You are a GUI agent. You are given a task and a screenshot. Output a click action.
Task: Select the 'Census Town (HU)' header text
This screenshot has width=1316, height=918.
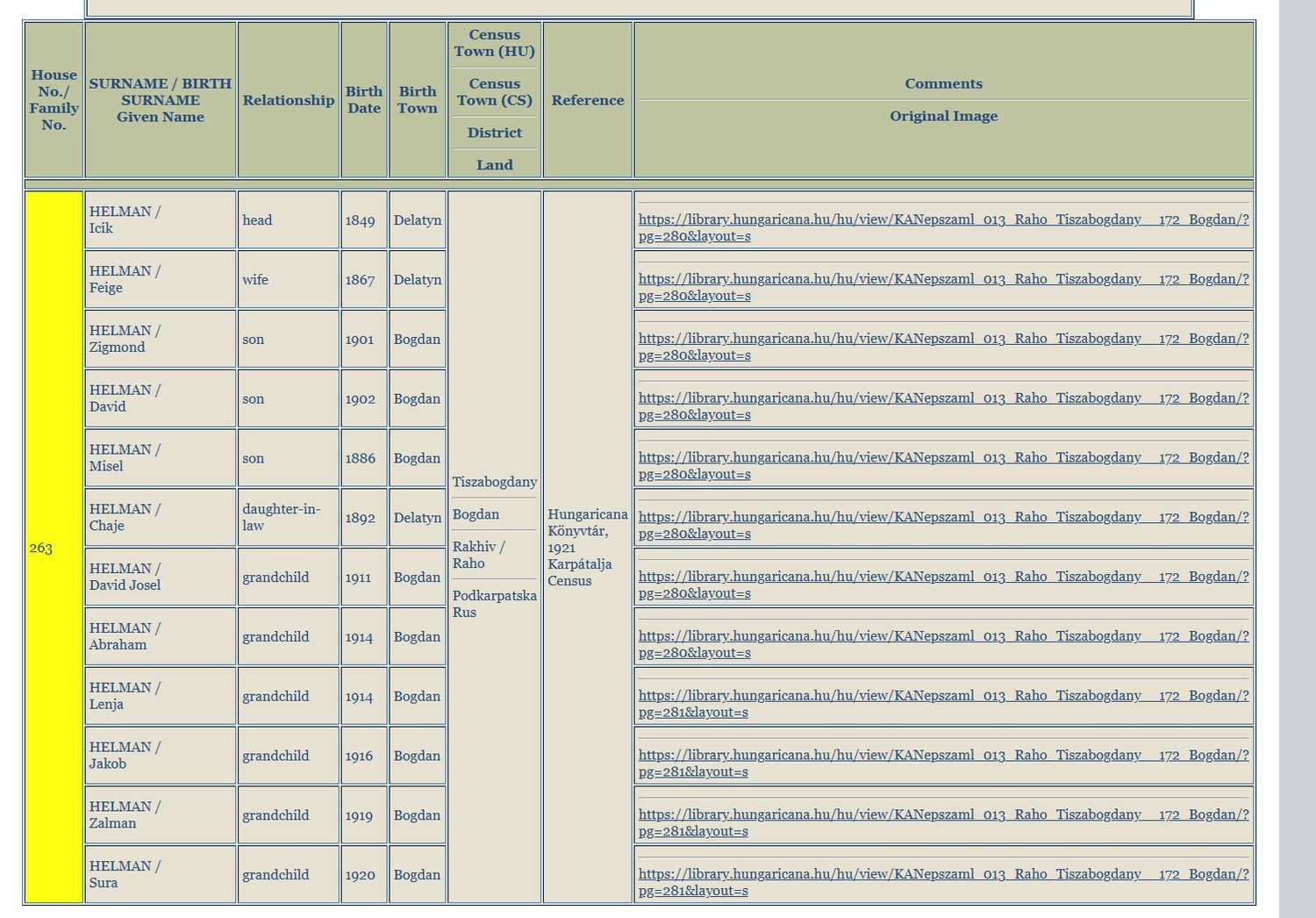(x=495, y=43)
